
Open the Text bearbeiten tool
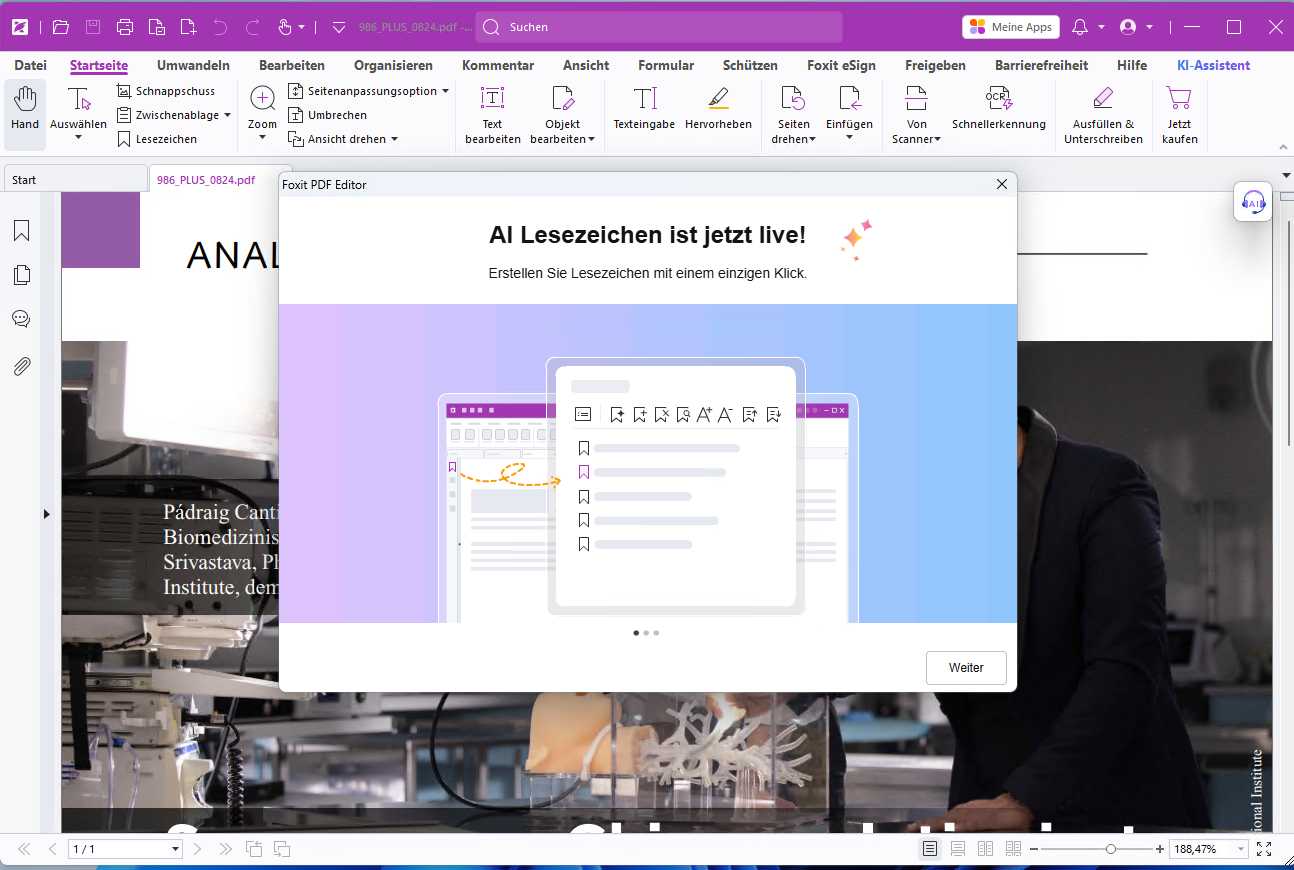pos(492,114)
